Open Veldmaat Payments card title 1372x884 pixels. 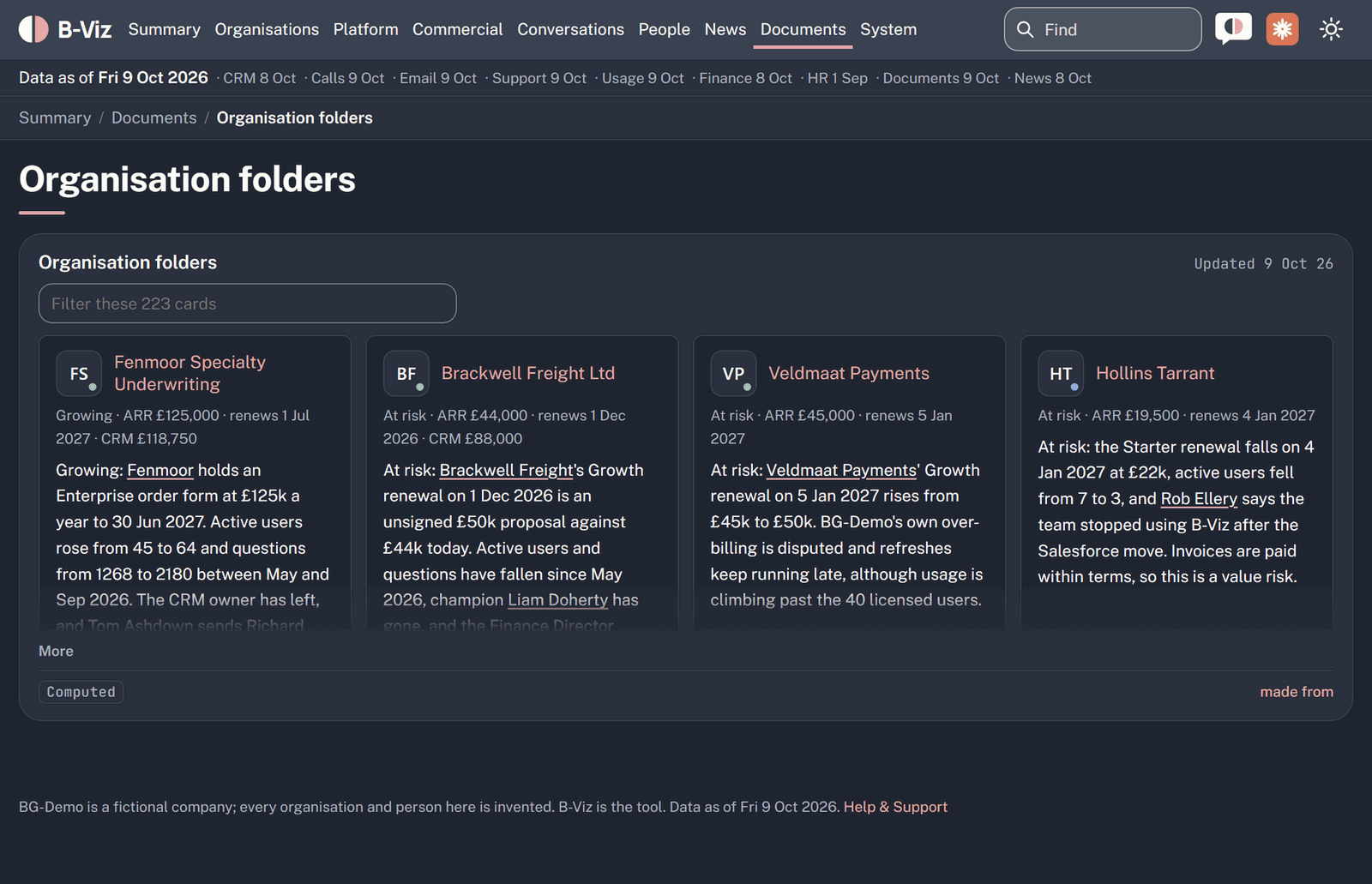pos(849,373)
